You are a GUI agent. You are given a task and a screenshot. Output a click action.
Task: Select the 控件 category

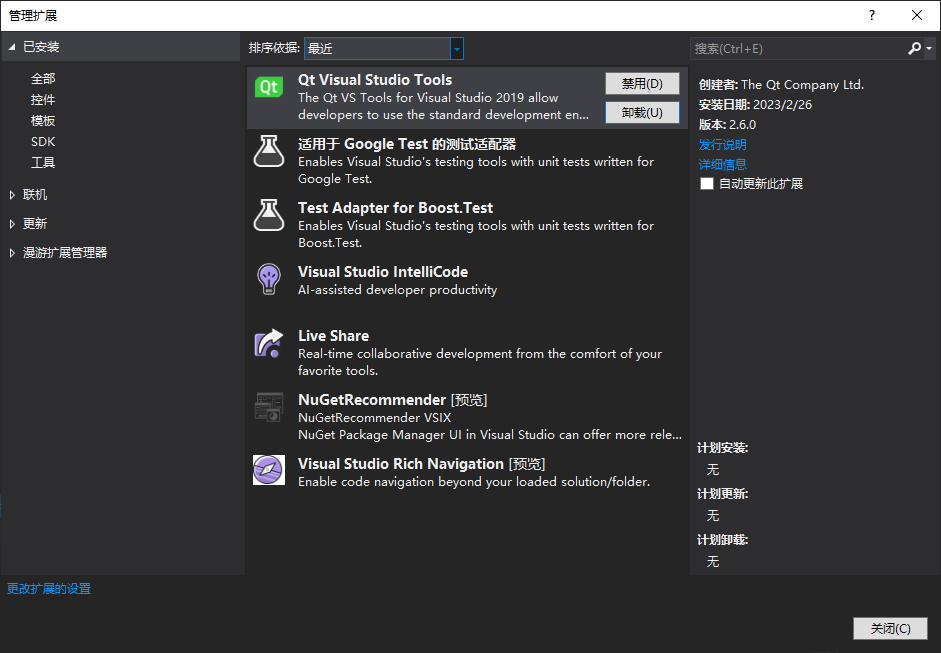pos(43,100)
